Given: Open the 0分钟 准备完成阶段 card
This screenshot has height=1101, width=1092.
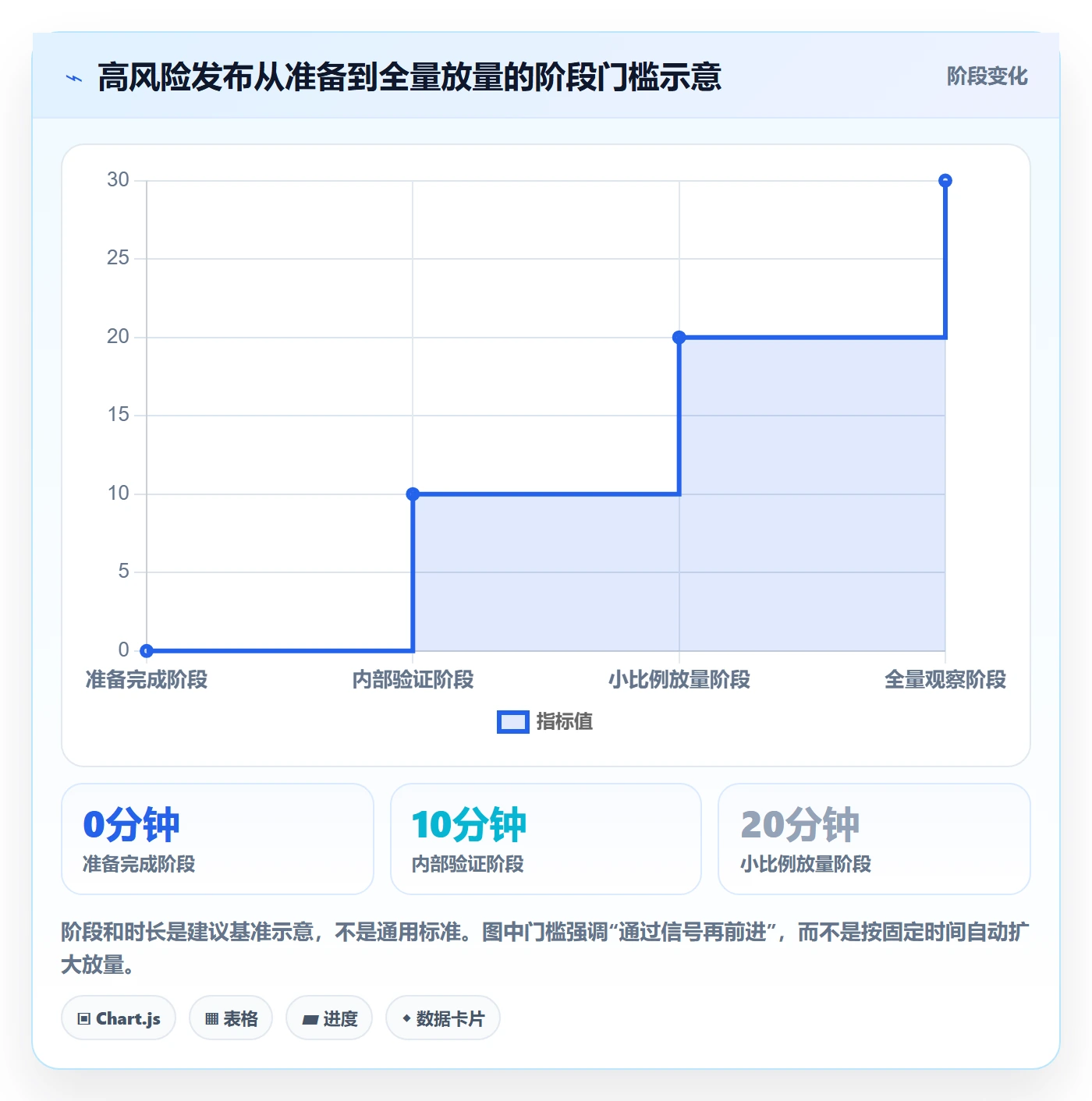Looking at the screenshot, I should (x=218, y=839).
